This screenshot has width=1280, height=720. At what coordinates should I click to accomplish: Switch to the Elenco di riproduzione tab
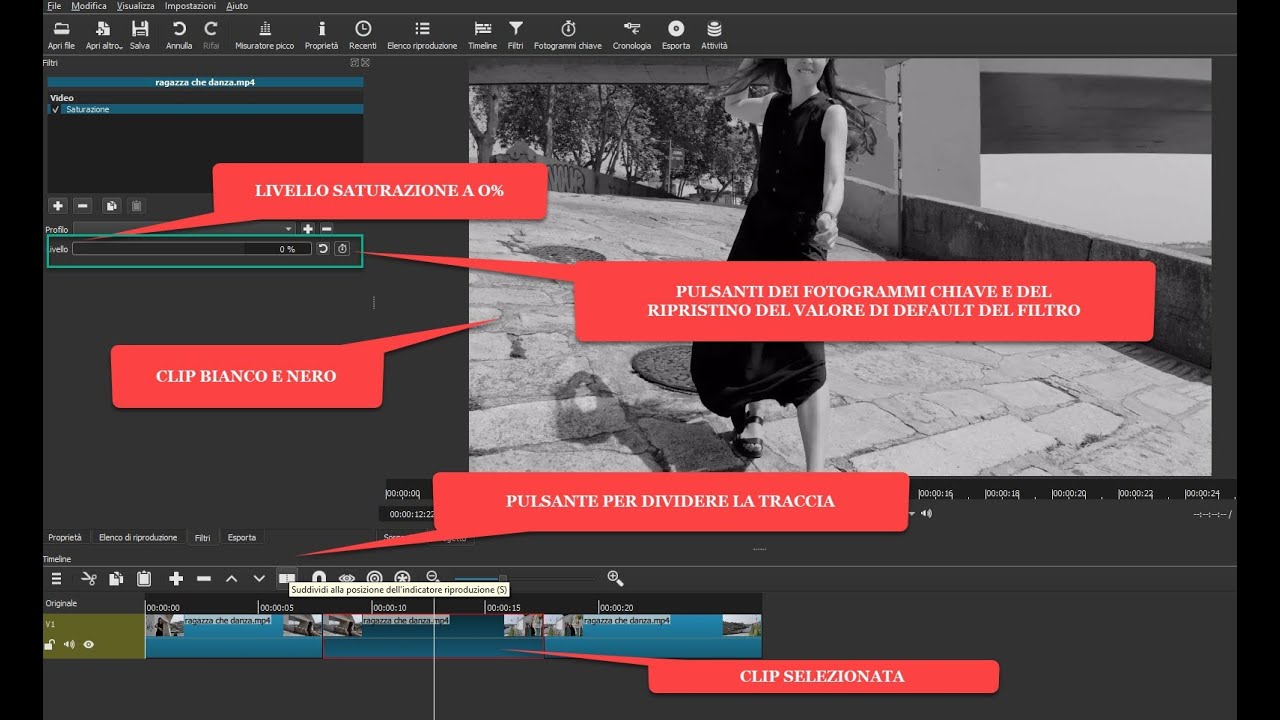coord(138,537)
